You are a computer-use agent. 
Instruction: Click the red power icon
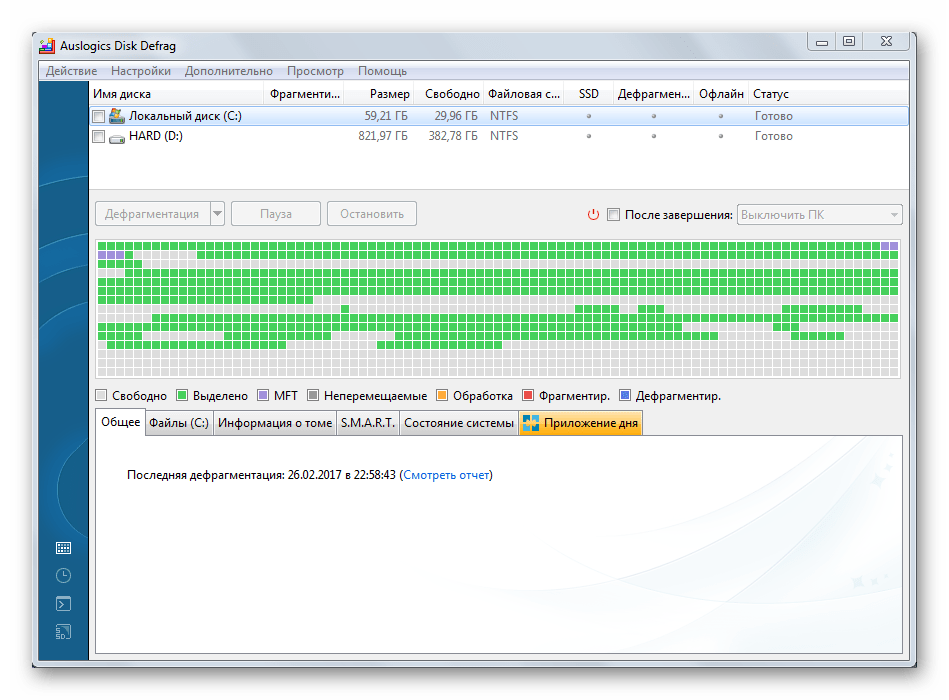pyautogui.click(x=593, y=215)
